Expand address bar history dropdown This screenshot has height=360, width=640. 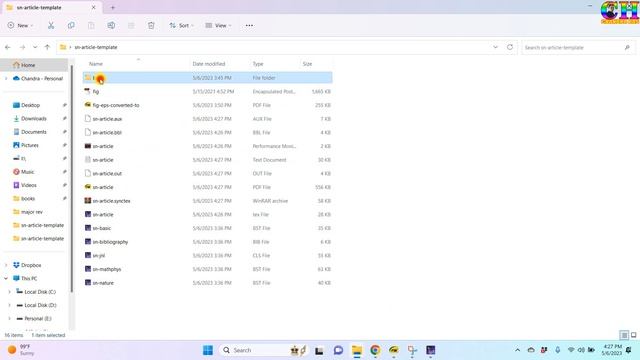tap(496, 47)
